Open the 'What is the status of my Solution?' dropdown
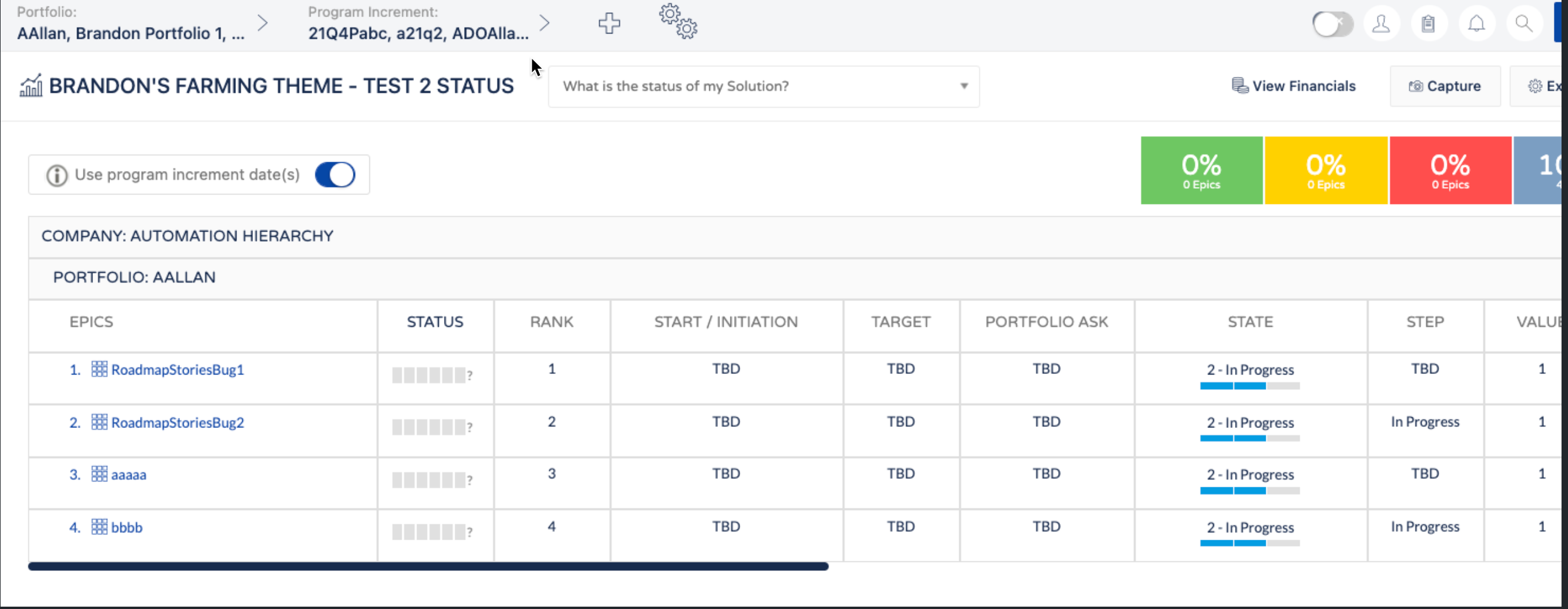 [x=764, y=86]
